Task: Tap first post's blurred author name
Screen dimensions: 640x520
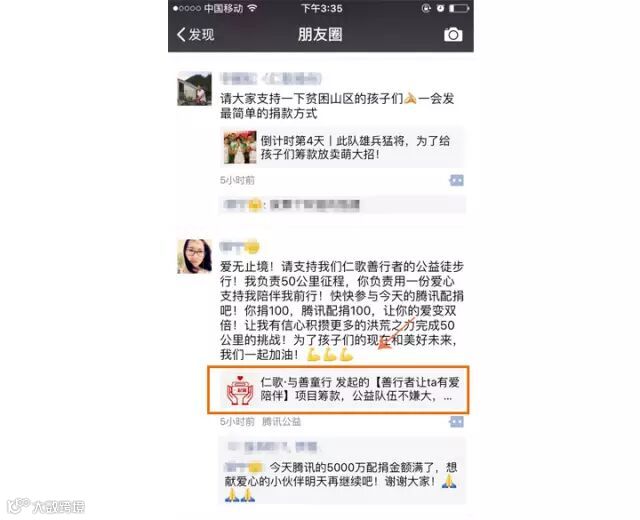Action: [x=271, y=78]
